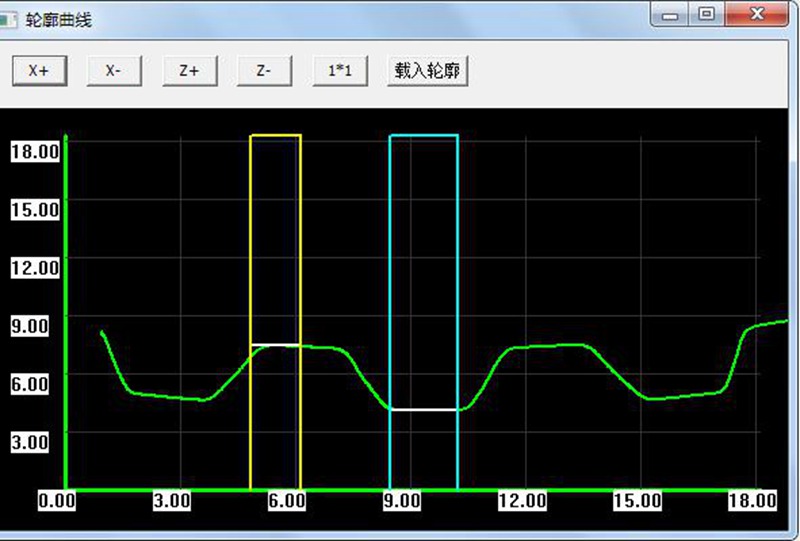Click the 0.00 origin label
800x541 pixels.
tap(57, 501)
